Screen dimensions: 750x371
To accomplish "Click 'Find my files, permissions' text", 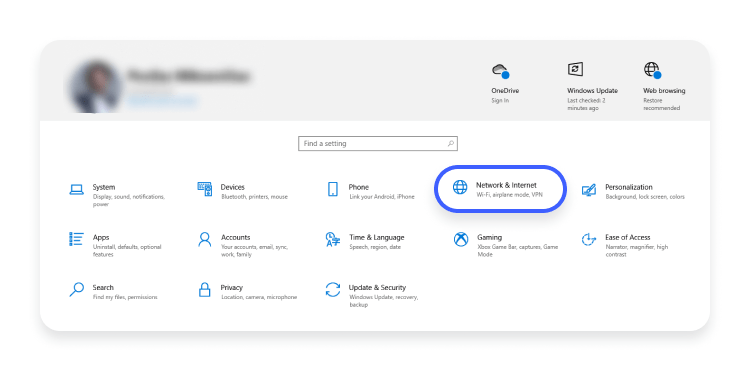I will coord(125,297).
